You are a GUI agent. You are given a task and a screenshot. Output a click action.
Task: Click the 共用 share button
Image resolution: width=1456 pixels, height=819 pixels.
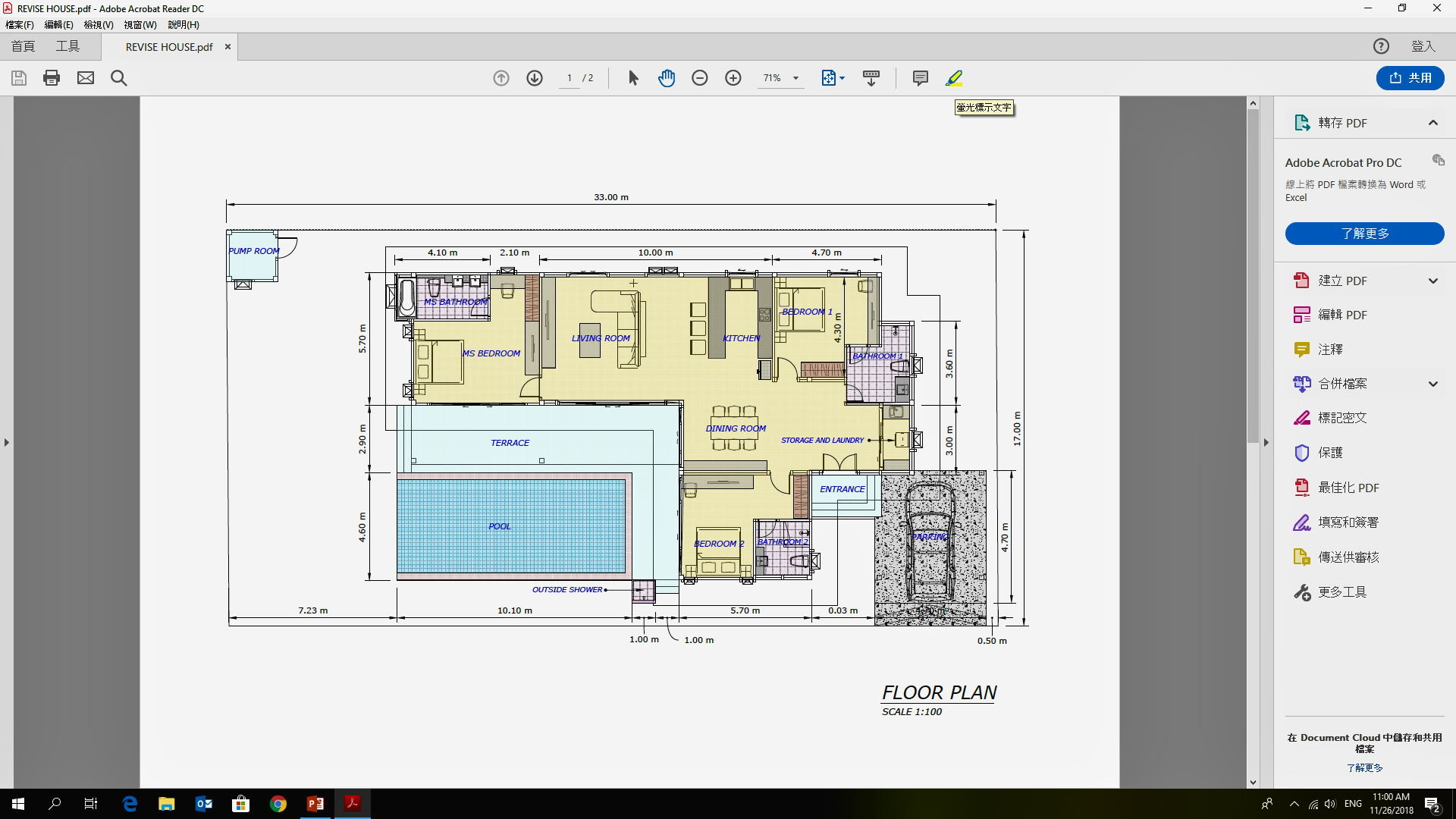pos(1410,78)
